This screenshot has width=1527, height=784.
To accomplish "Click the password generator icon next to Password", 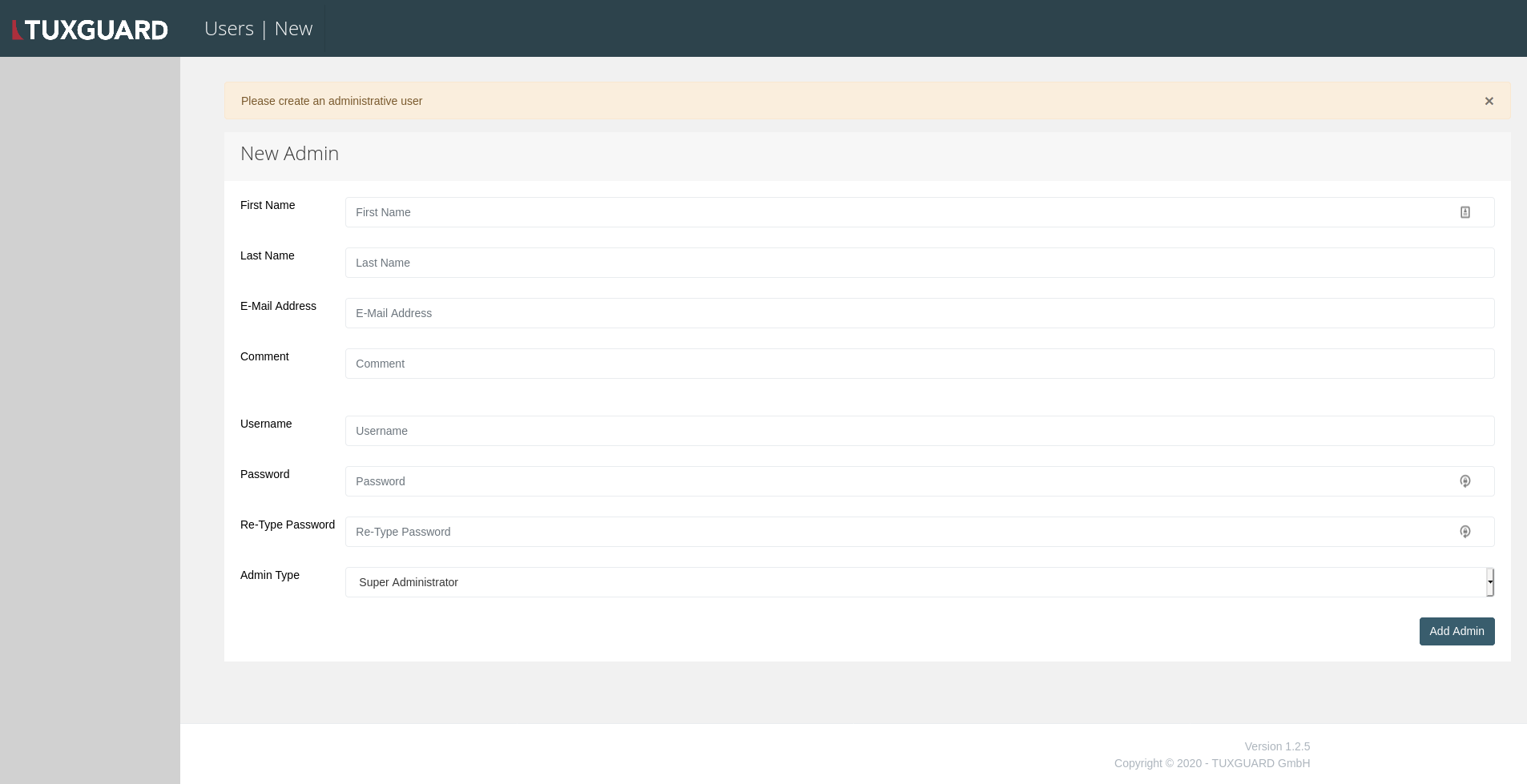I will [1465, 481].
